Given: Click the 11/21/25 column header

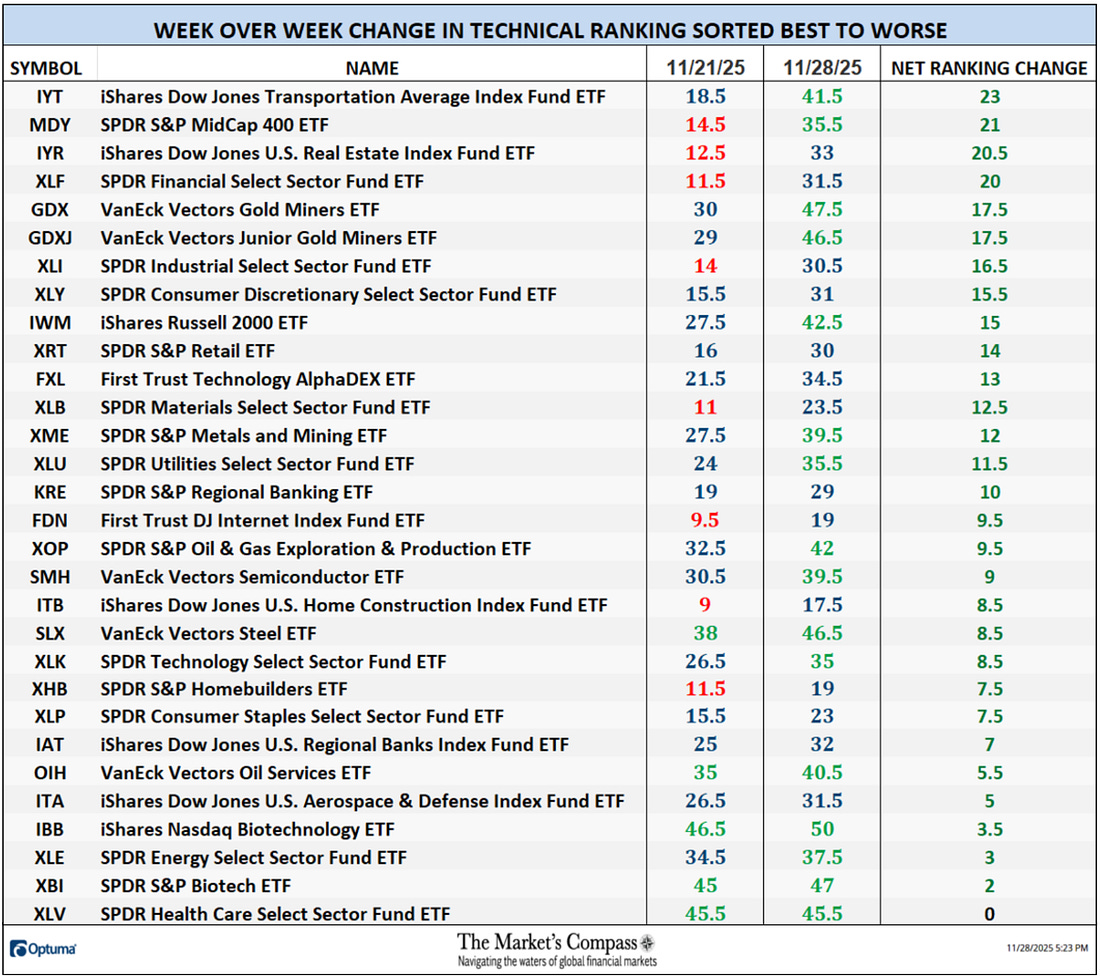Looking at the screenshot, I should (x=705, y=67).
